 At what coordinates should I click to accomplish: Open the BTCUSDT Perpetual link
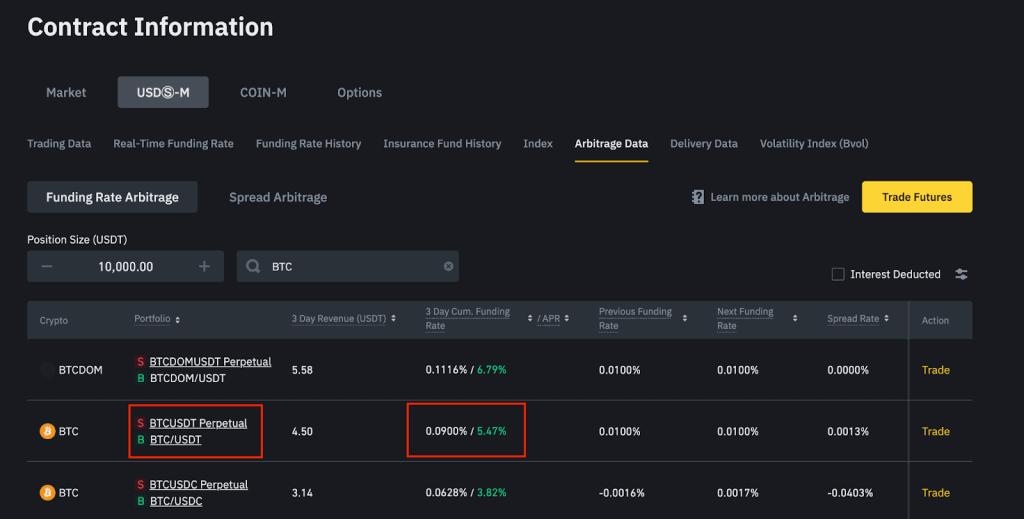pyautogui.click(x=198, y=423)
